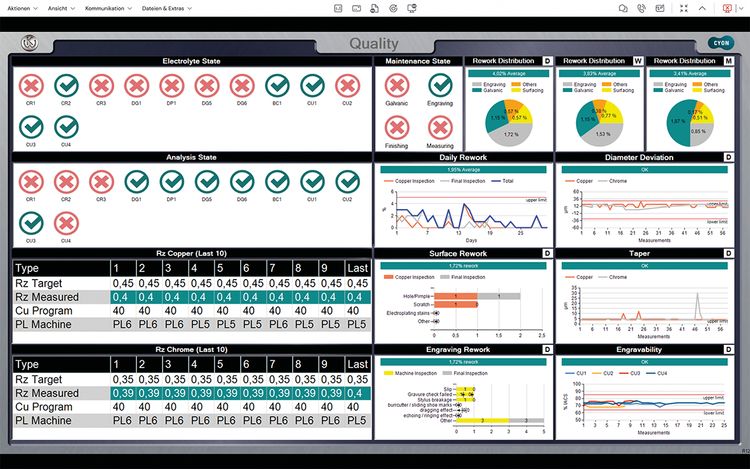
Task: Click the round company logo at the header's left end
Action: click(30, 43)
